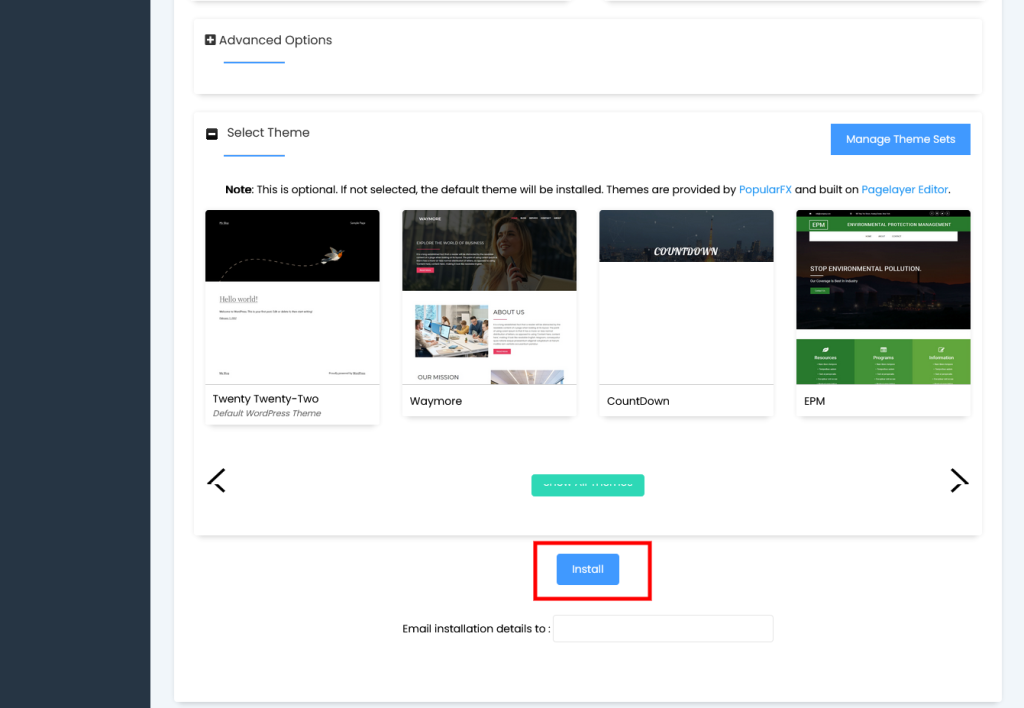Open Manage Theme Sets
The width and height of the screenshot is (1024, 708).
tap(900, 139)
